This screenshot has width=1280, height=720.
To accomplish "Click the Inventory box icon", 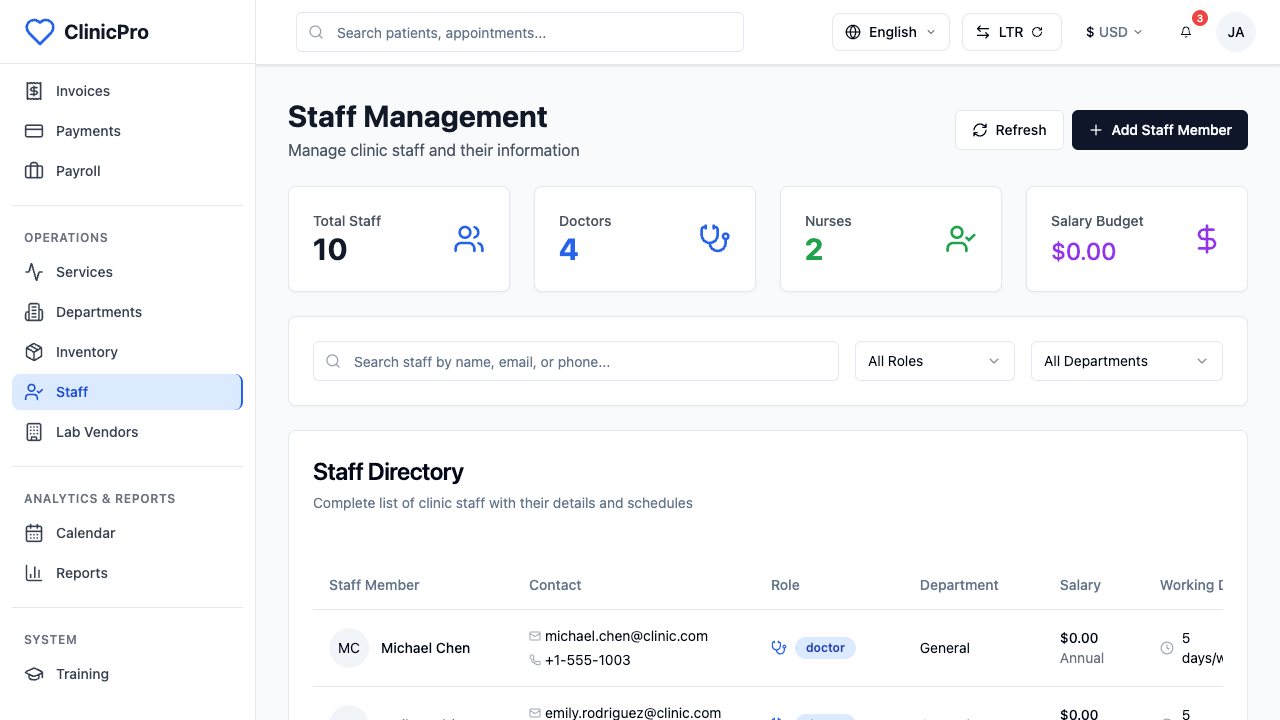I will click(x=34, y=352).
